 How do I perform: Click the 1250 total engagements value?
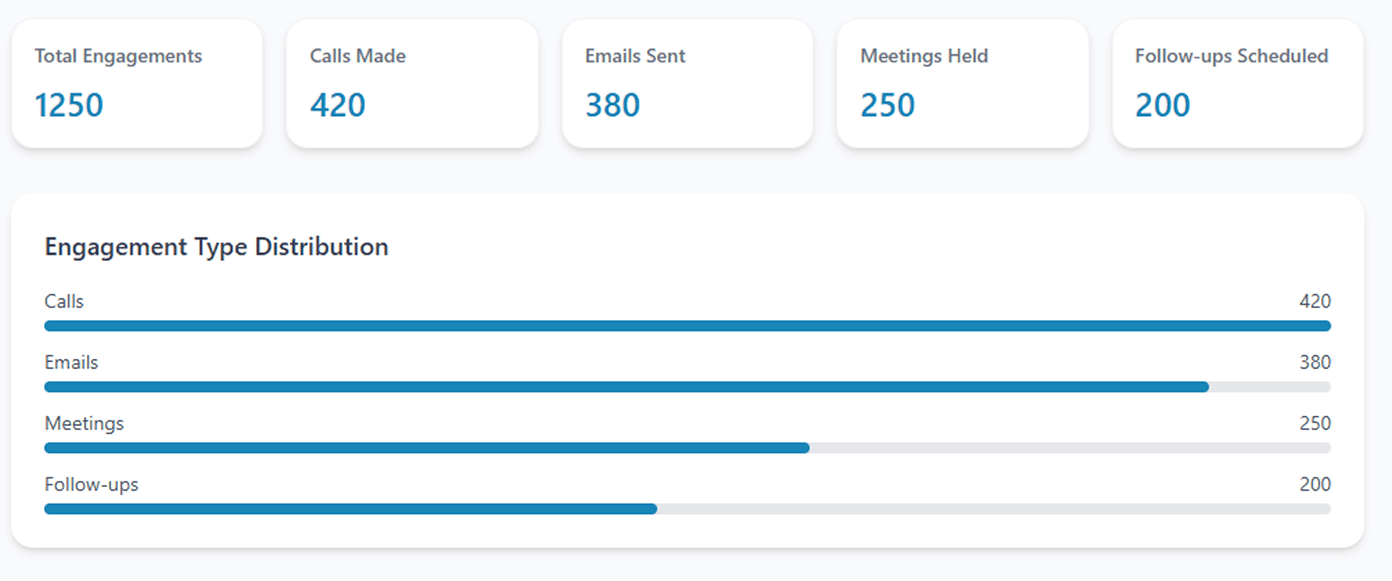tap(69, 105)
